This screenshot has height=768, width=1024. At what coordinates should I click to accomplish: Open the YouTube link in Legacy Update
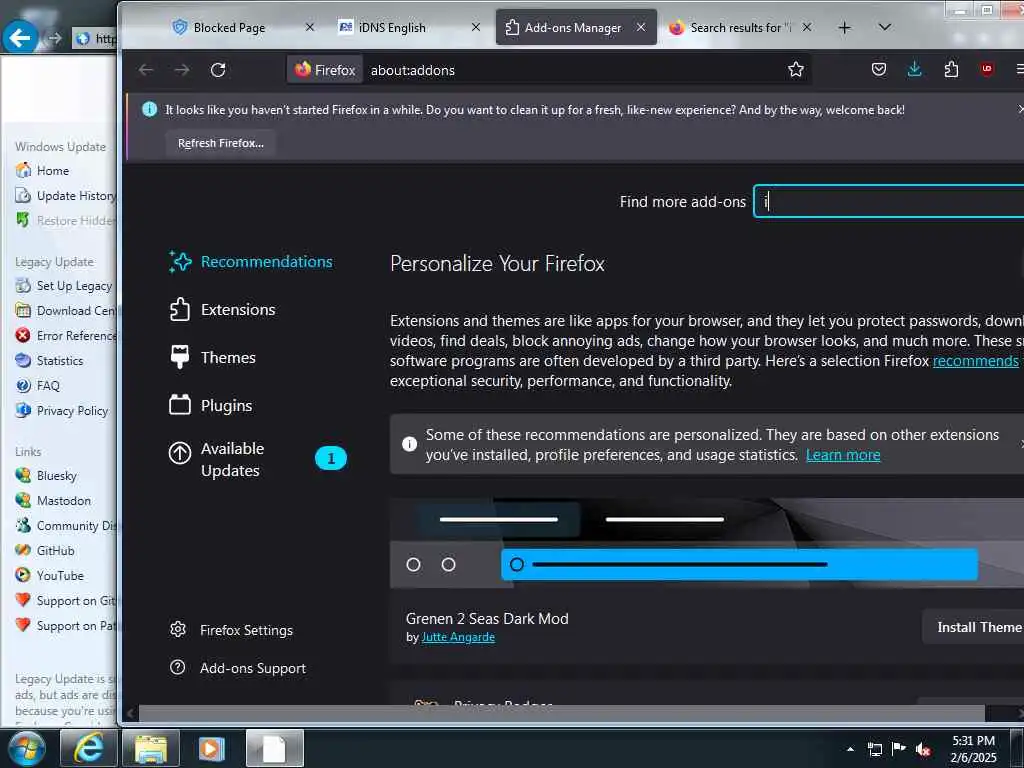pos(50,575)
